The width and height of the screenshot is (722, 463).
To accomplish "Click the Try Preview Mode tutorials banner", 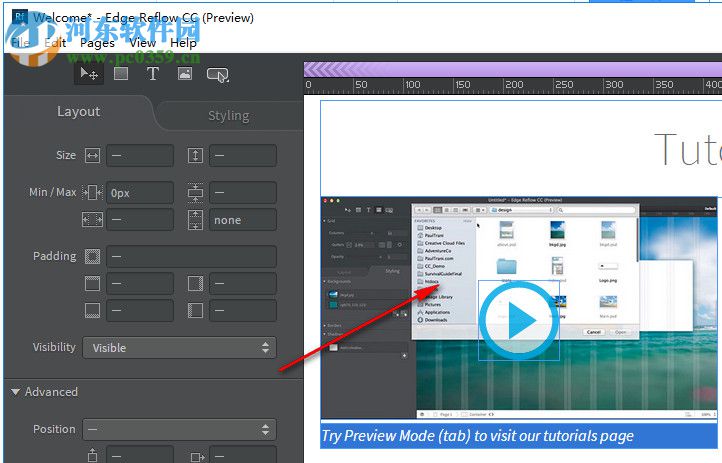I will [x=519, y=435].
